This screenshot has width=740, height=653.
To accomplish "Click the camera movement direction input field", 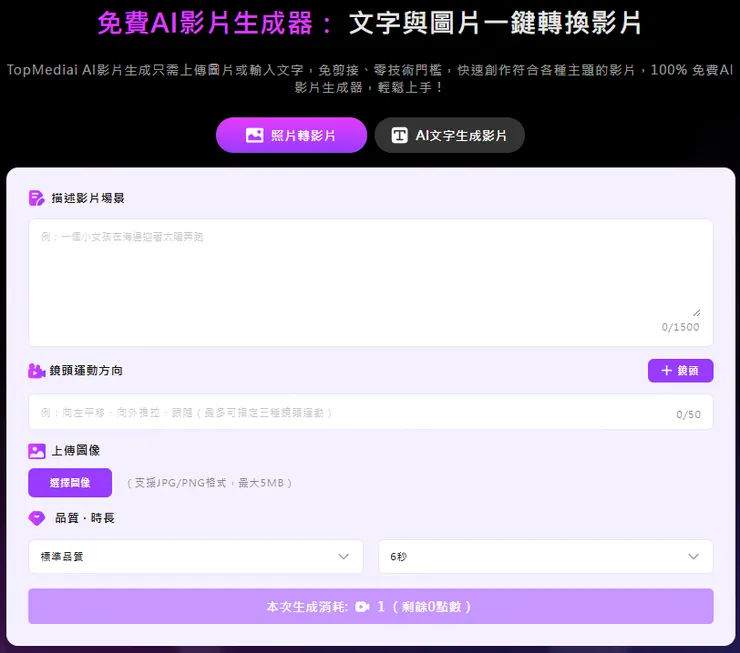I will (x=370, y=412).
